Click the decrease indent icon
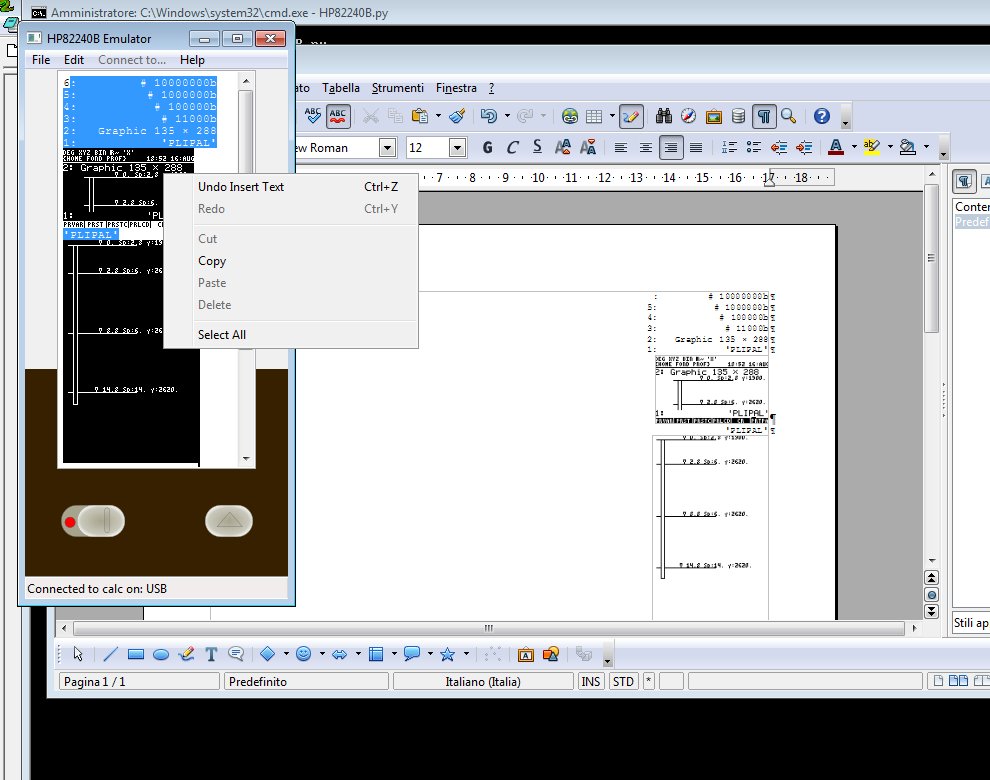The image size is (990, 780). pyautogui.click(x=778, y=148)
